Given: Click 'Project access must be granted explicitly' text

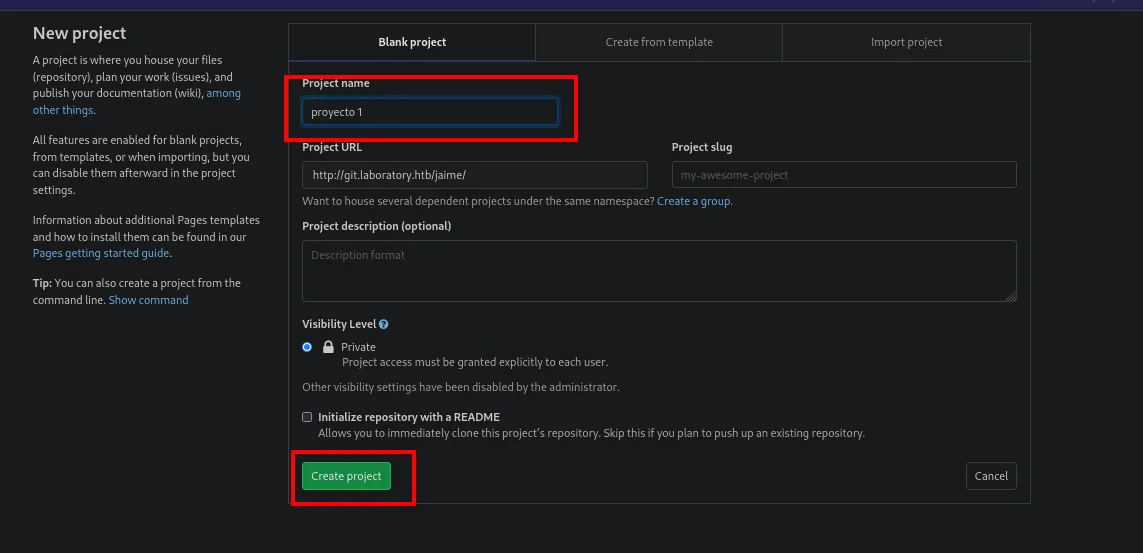Looking at the screenshot, I should 475,362.
